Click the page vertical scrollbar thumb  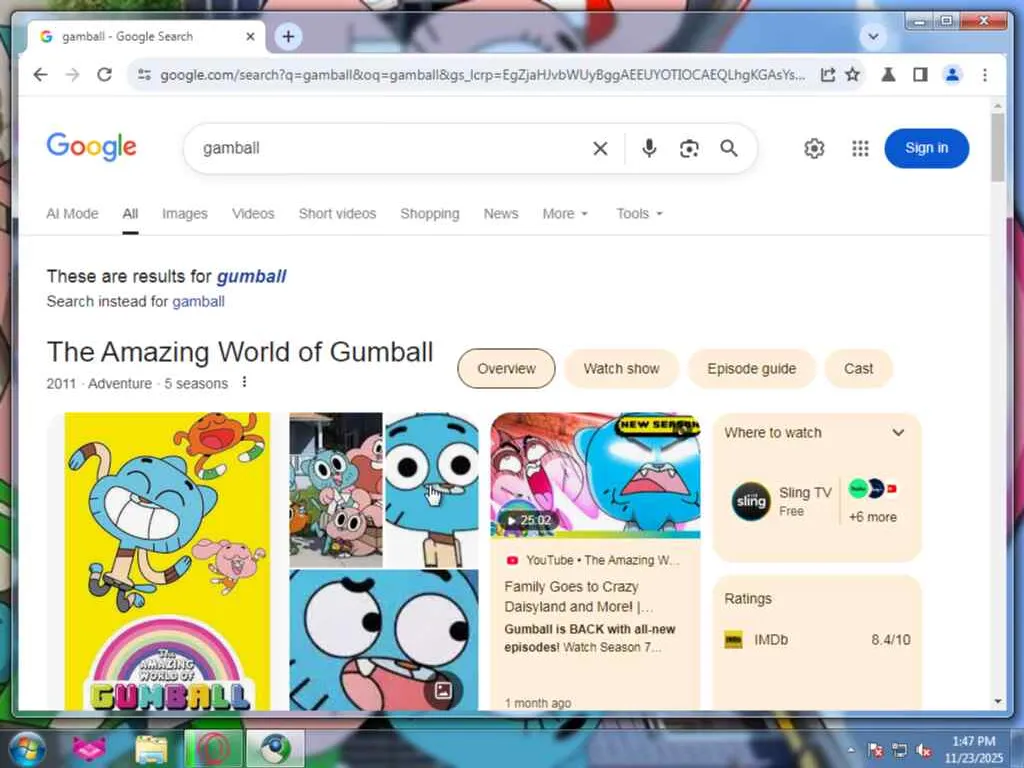[997, 147]
